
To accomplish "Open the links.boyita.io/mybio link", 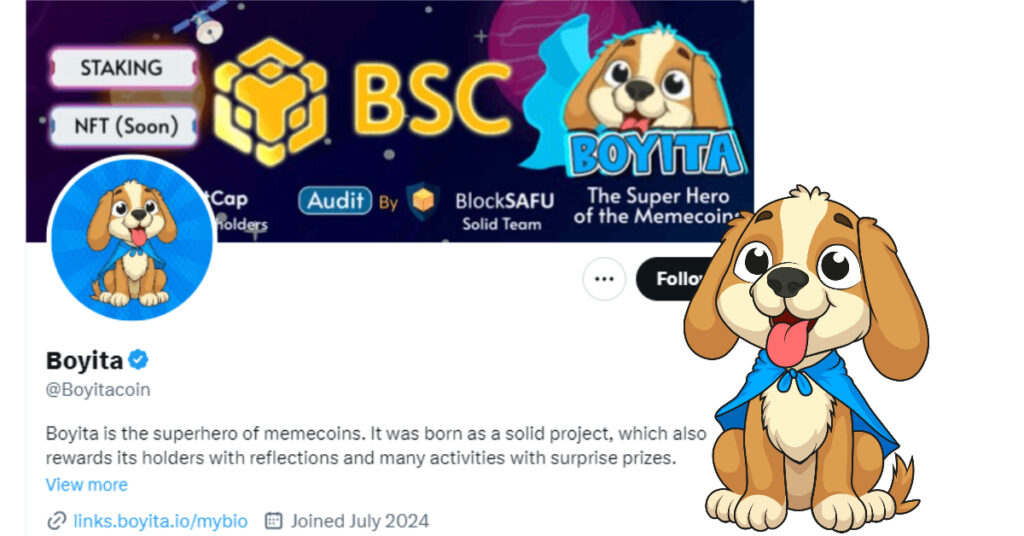I will [x=161, y=521].
